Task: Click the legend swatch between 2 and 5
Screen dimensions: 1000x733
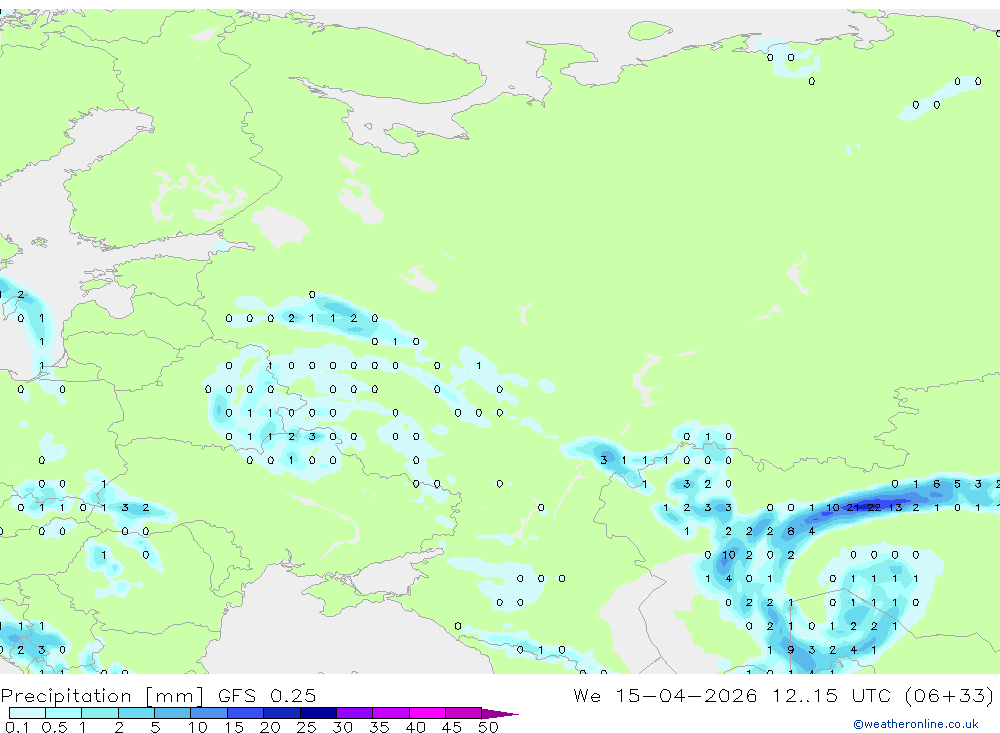Action: coord(136,713)
